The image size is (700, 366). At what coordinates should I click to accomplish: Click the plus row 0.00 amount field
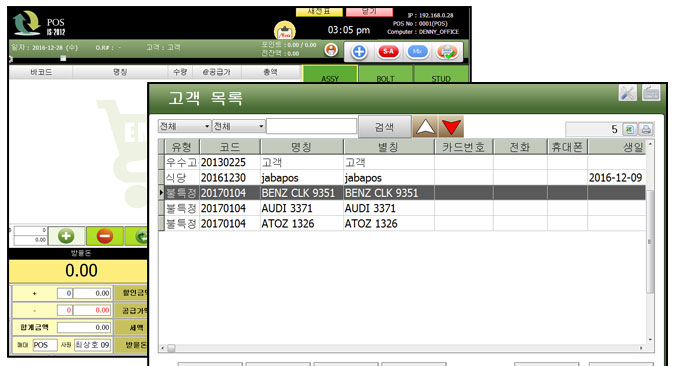tap(92, 293)
